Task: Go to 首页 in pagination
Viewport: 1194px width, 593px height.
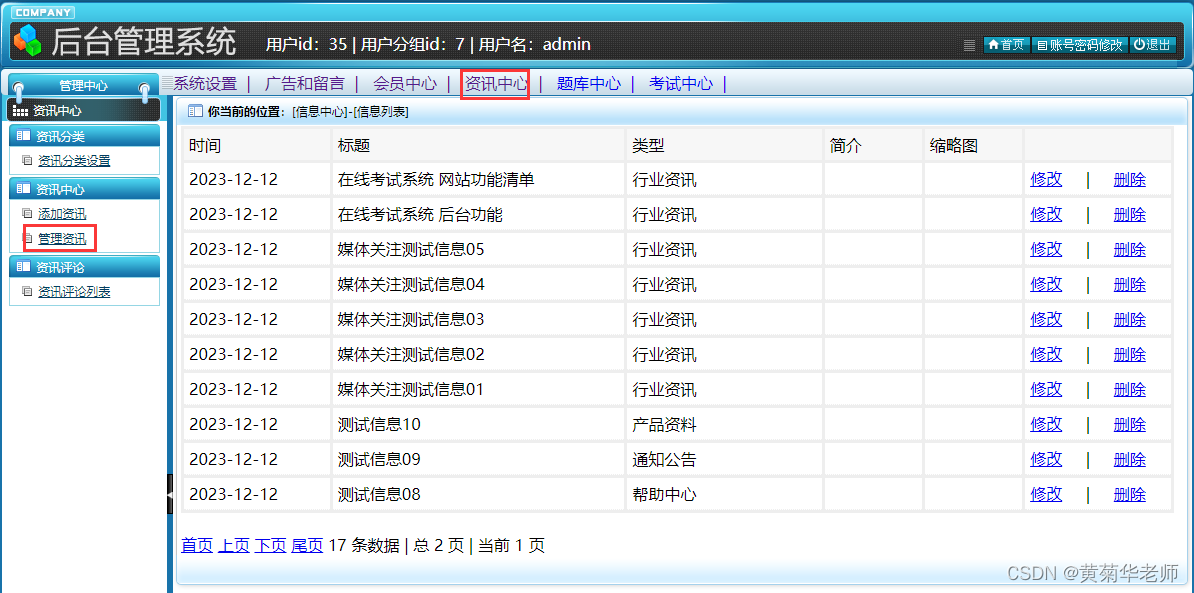Action: coord(197,545)
